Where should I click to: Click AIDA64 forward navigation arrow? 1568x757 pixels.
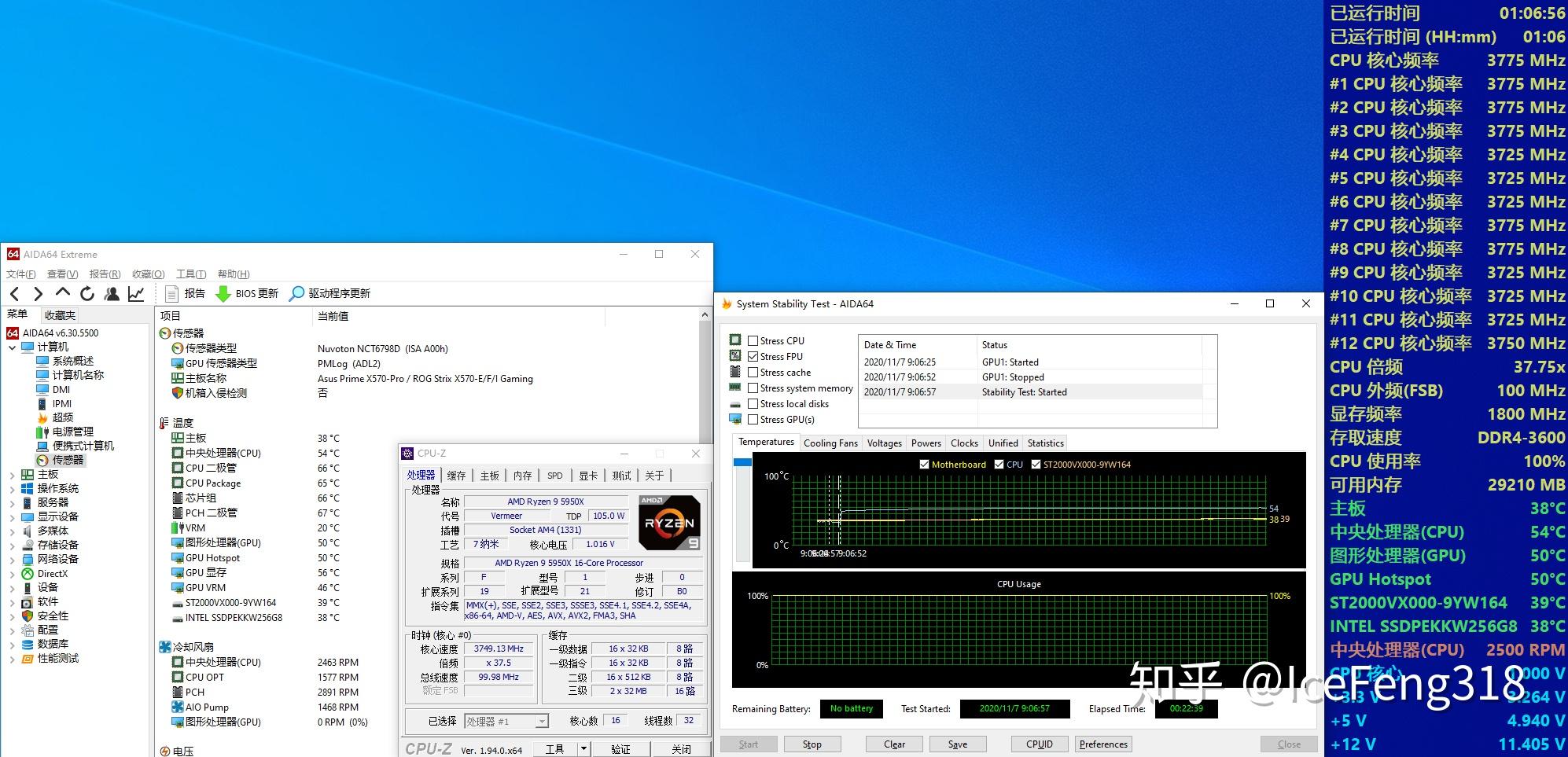click(x=38, y=294)
